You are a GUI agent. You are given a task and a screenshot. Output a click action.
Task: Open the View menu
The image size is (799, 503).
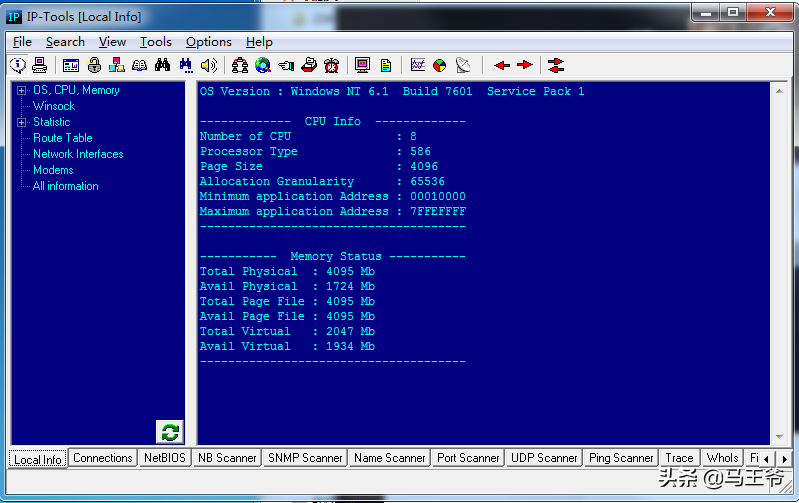click(x=112, y=42)
